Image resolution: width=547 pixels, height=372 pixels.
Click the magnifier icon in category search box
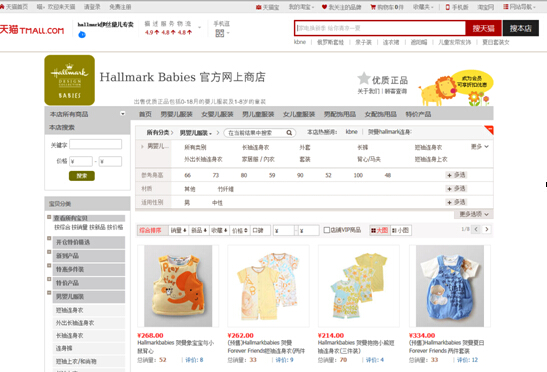pos(289,133)
